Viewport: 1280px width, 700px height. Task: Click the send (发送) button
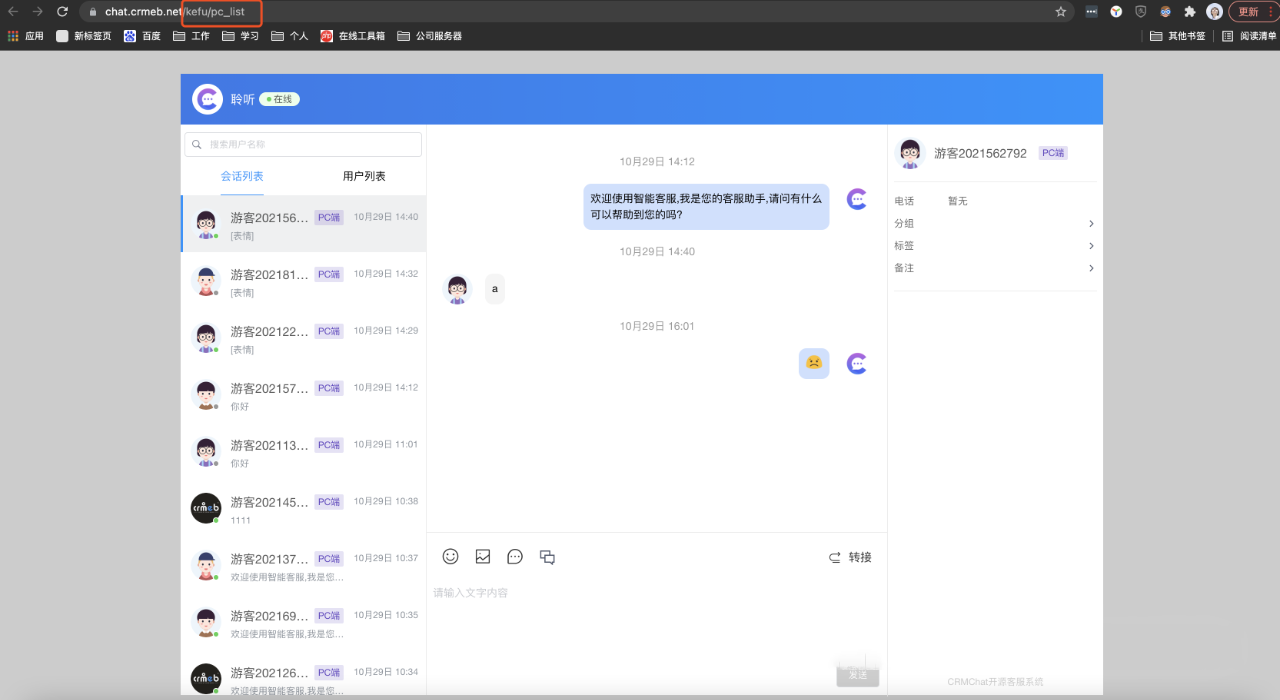pyautogui.click(x=858, y=676)
